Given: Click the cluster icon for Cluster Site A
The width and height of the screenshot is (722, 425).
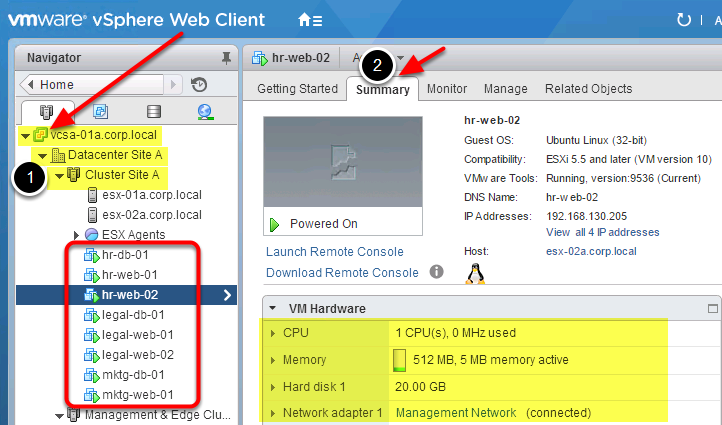Looking at the screenshot, I should (74, 175).
